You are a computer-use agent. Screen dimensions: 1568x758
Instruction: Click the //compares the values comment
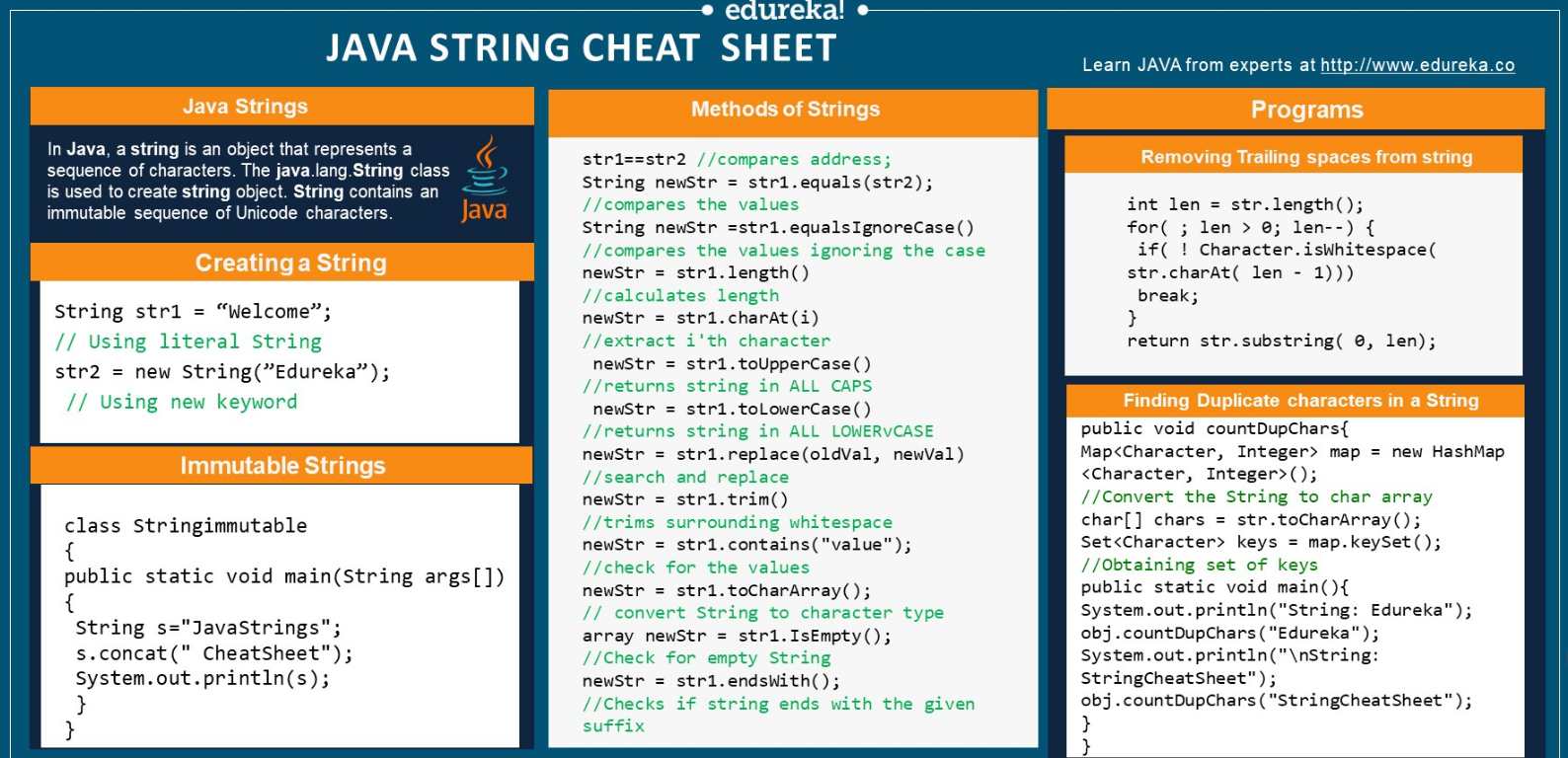tap(690, 205)
